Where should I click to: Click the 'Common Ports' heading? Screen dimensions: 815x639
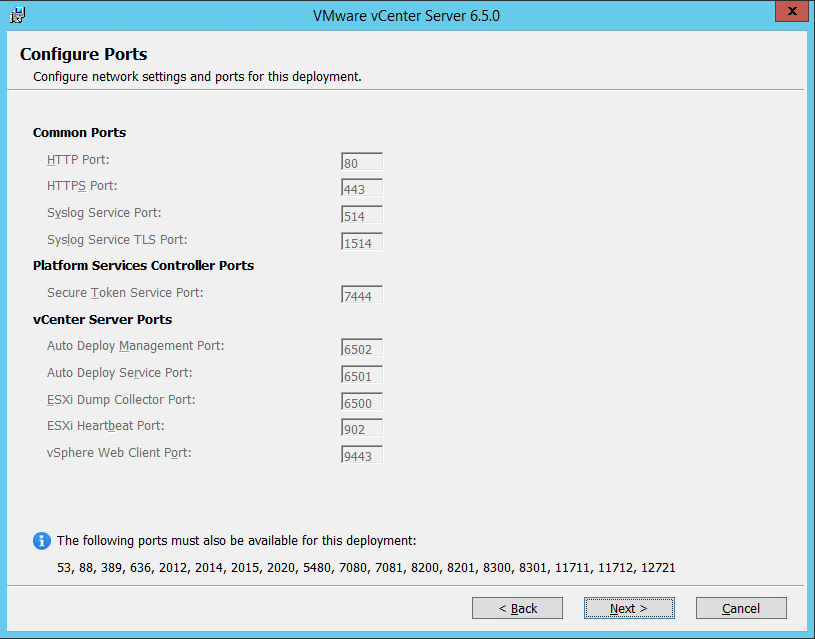79,133
